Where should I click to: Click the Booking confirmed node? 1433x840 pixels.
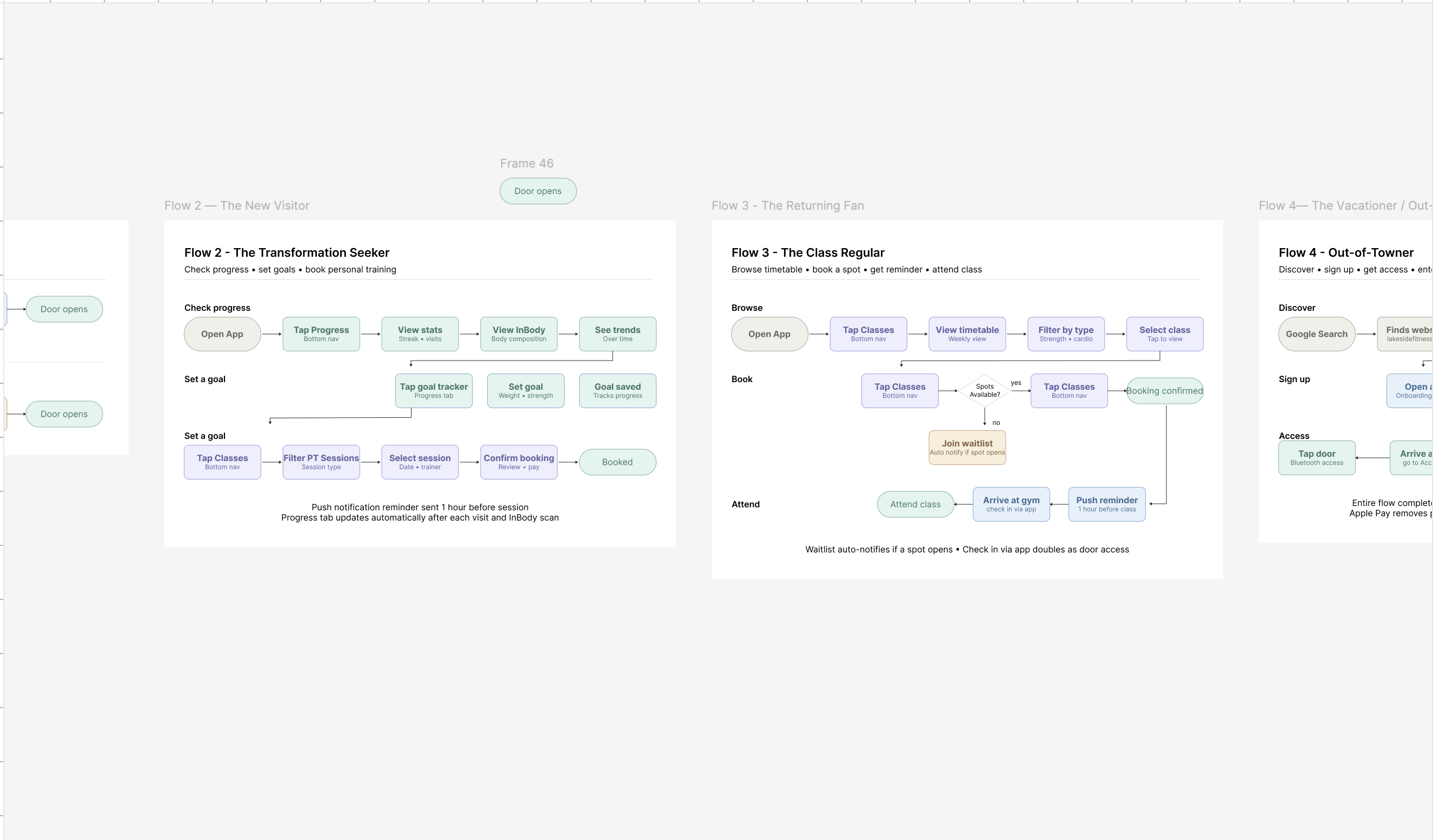[1165, 391]
